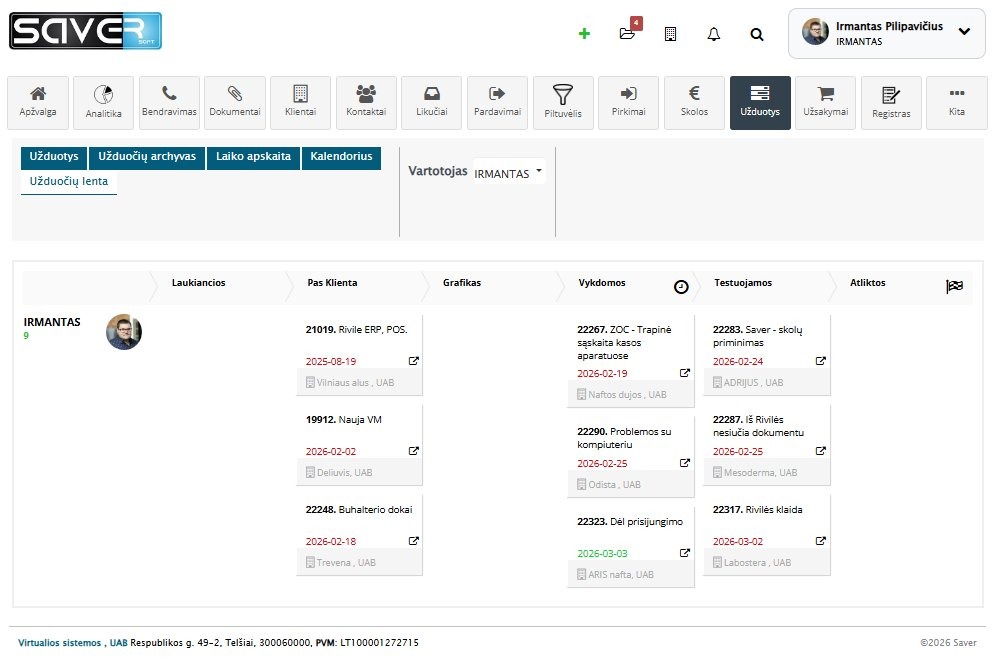
Task: Click the IRMANTAS avatar in board row
Action: click(124, 332)
